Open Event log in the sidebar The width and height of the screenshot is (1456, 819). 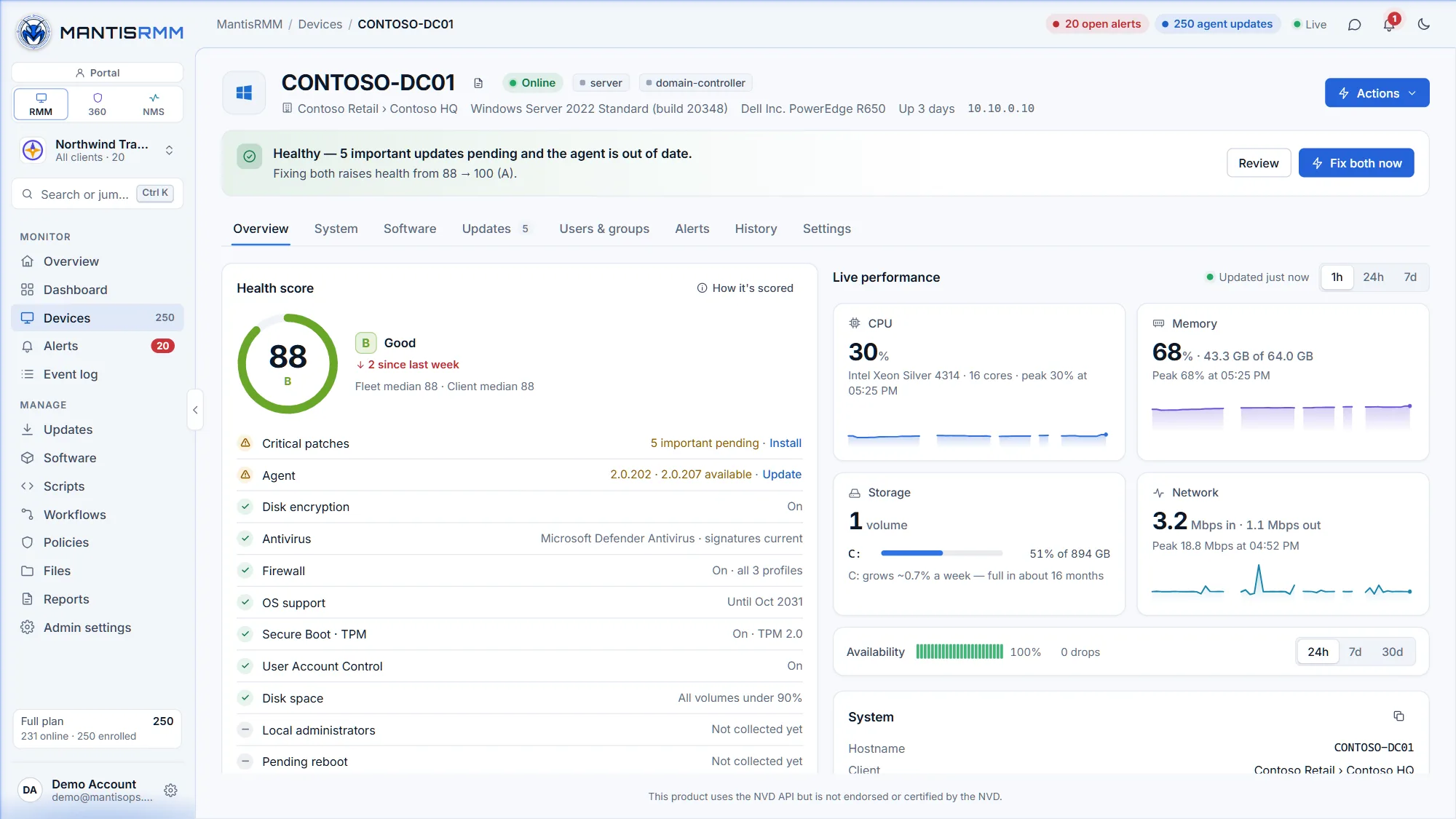point(98,374)
